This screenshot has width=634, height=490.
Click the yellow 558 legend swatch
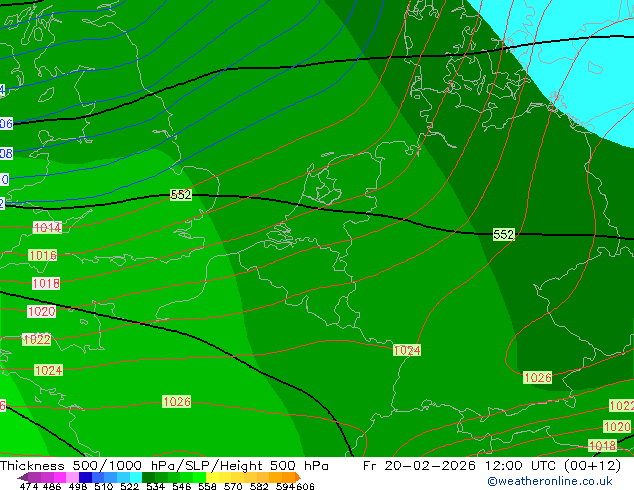point(212,477)
